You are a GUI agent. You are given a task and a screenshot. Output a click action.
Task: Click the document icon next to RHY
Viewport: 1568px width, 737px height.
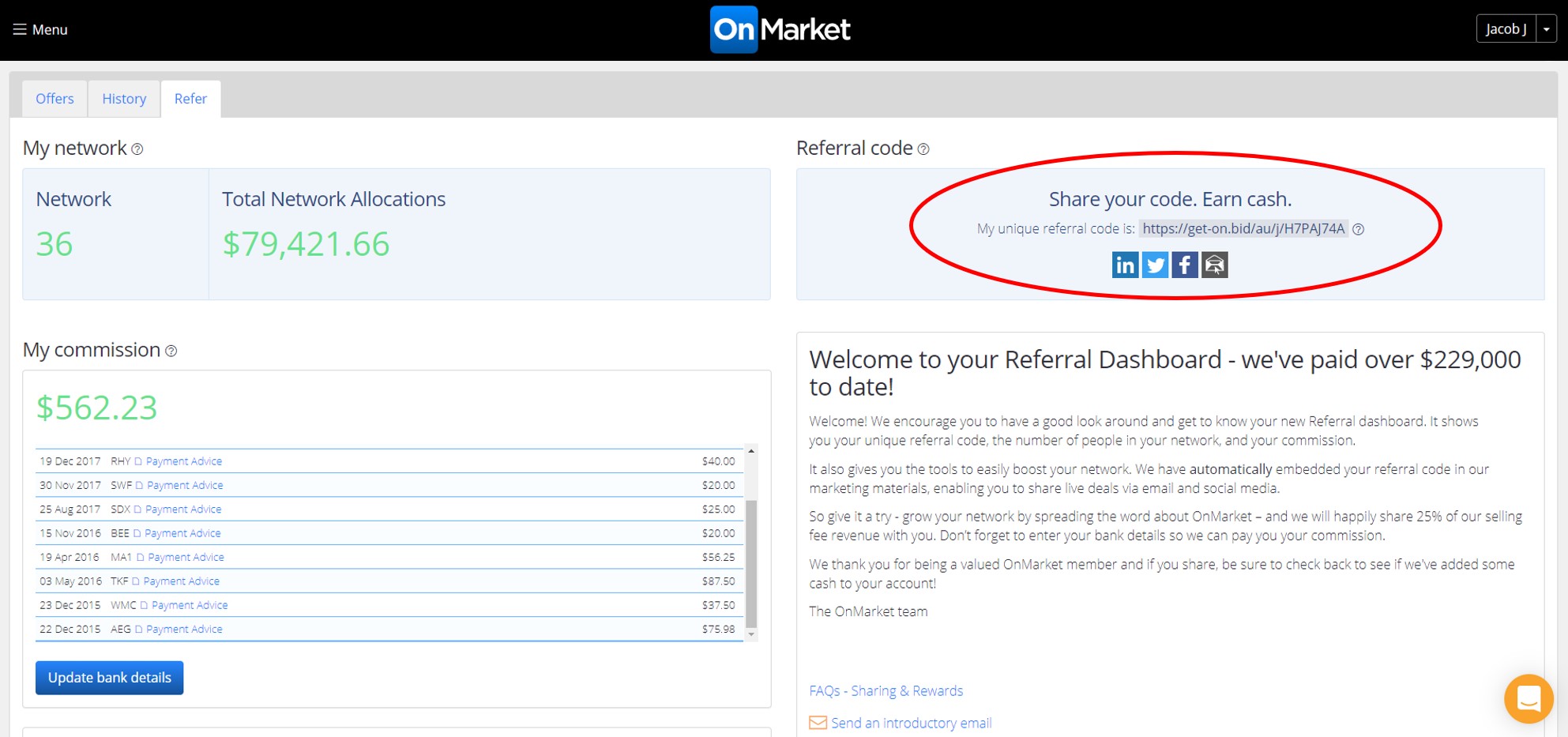point(138,461)
